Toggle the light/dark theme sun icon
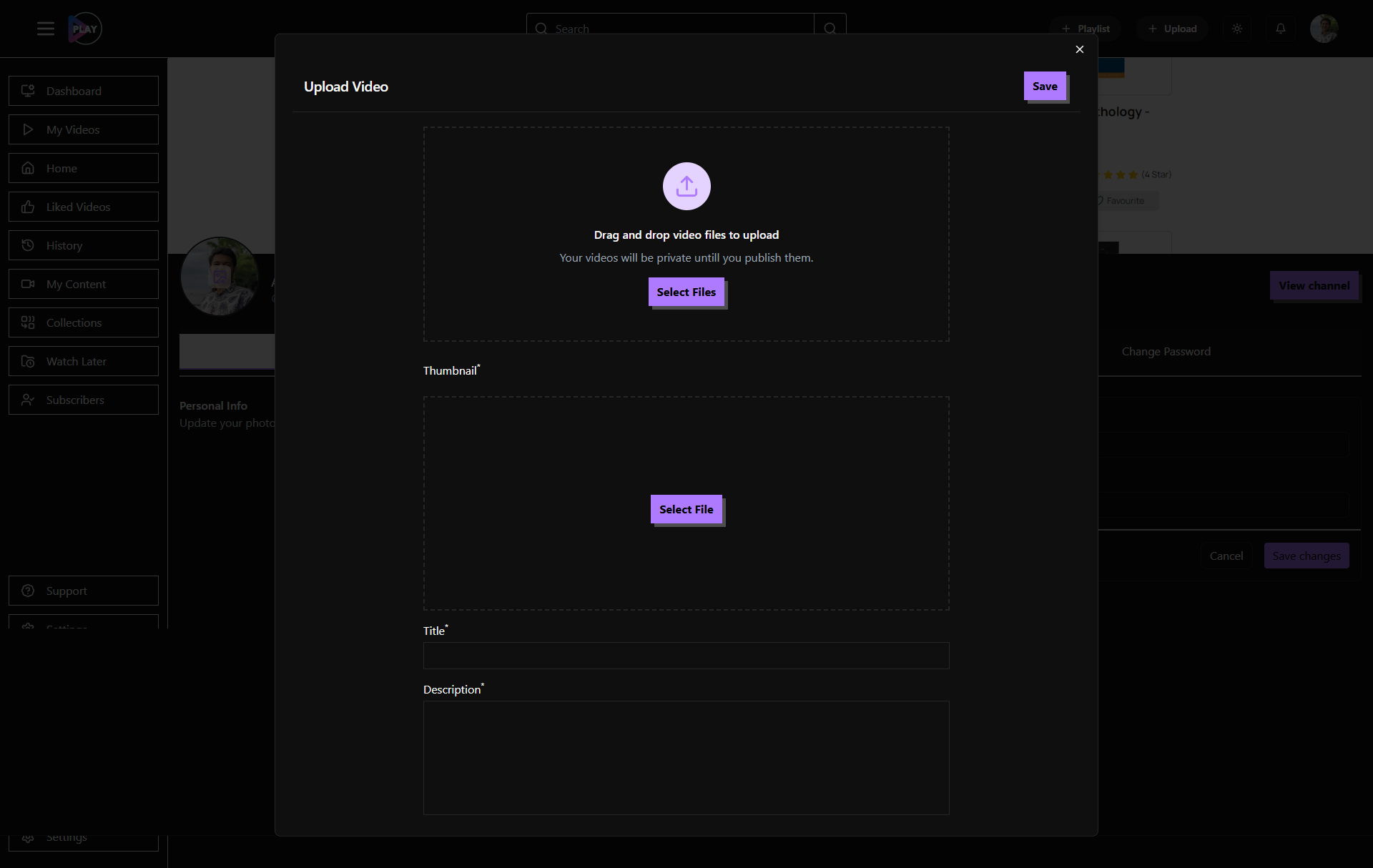 click(1237, 29)
